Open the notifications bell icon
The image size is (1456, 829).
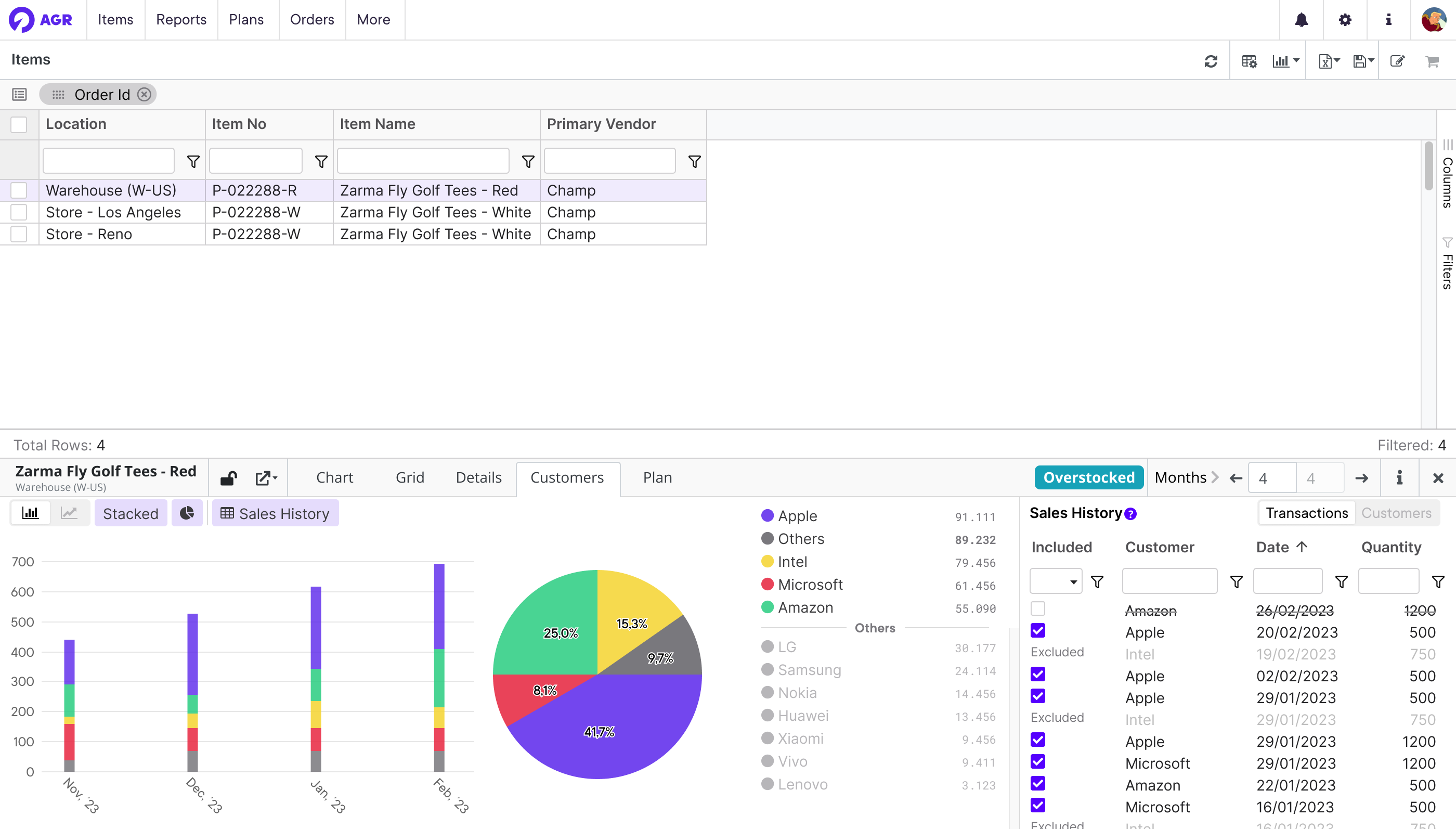(1301, 20)
